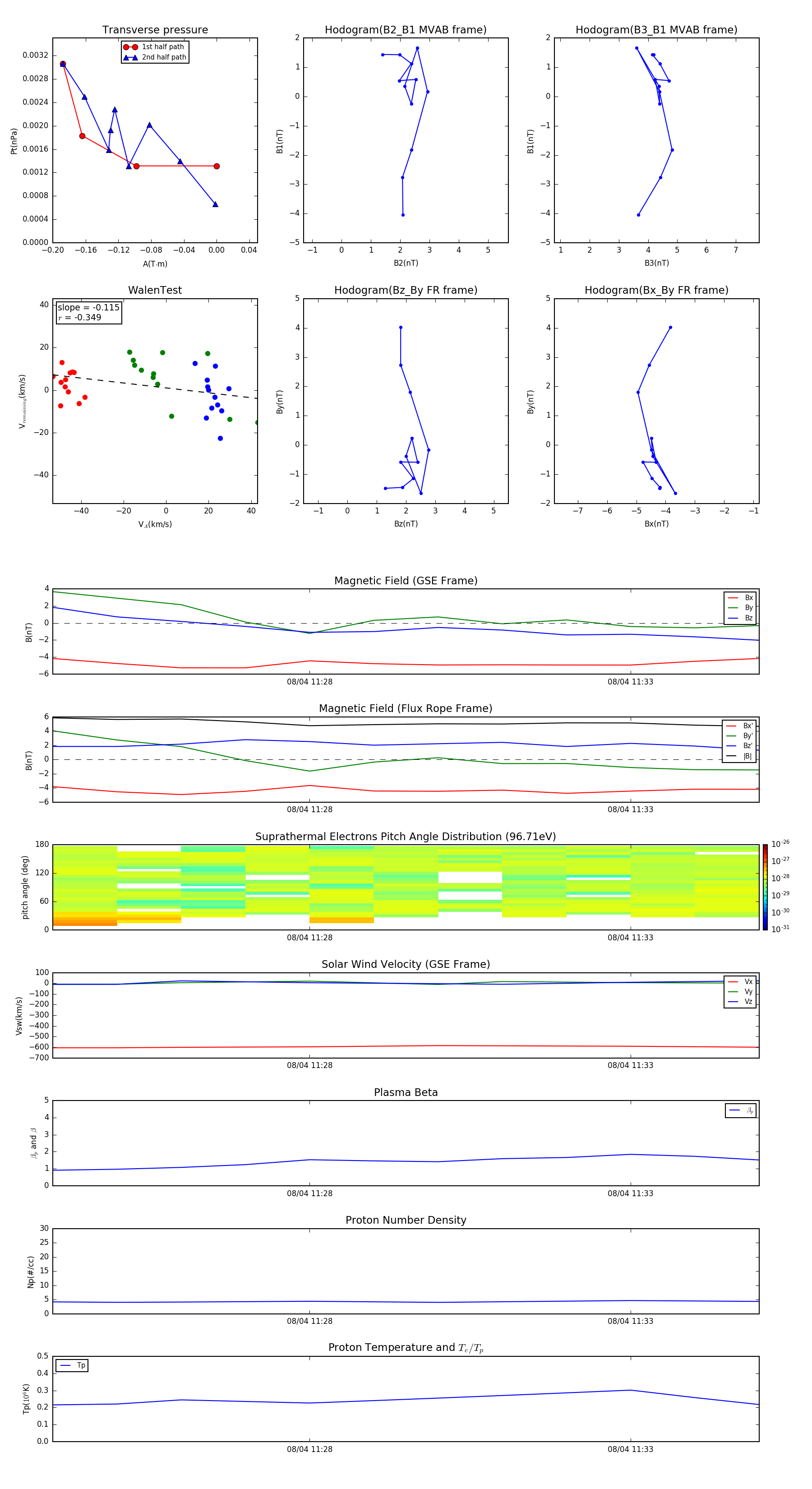This screenshot has width=812, height=1489.
Task: Click 'Pt(nPa)' y-axis label
Action: point(14,140)
